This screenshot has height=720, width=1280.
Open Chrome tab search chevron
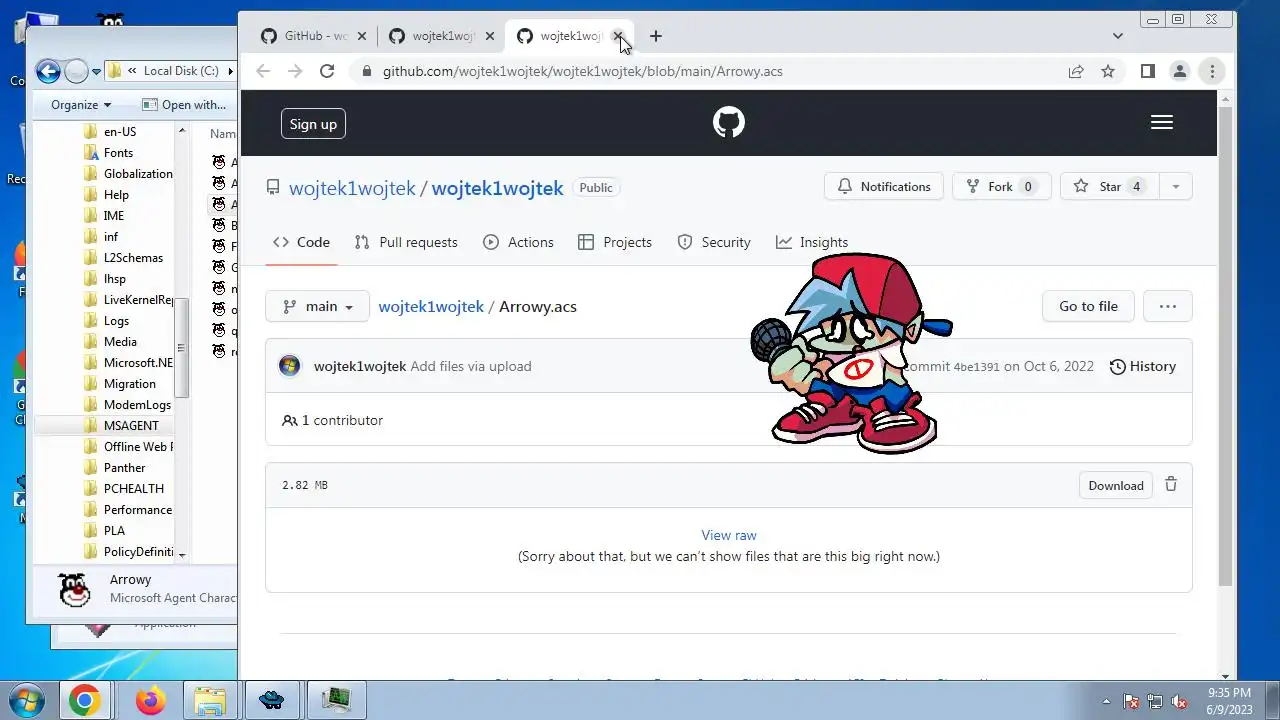pos(1117,36)
